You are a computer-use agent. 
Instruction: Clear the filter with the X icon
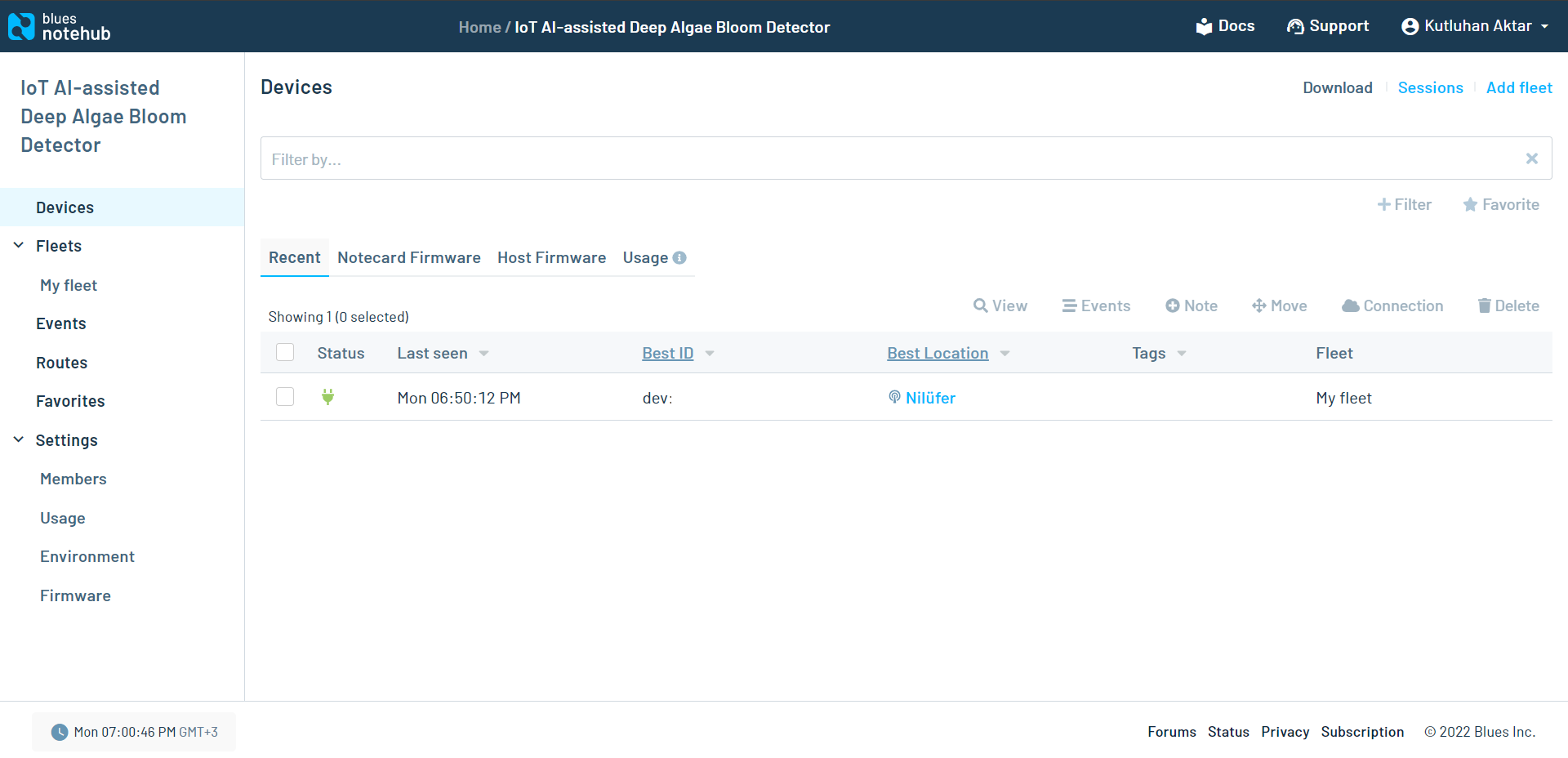click(1531, 158)
